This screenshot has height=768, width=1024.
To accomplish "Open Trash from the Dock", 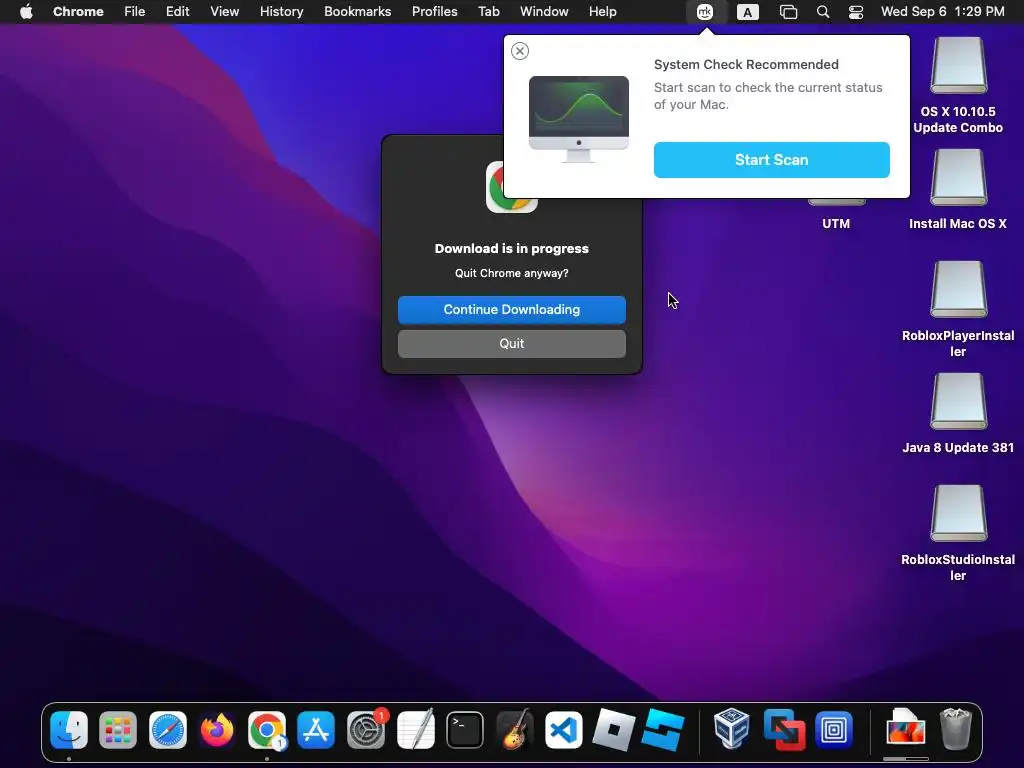I will pos(955,729).
